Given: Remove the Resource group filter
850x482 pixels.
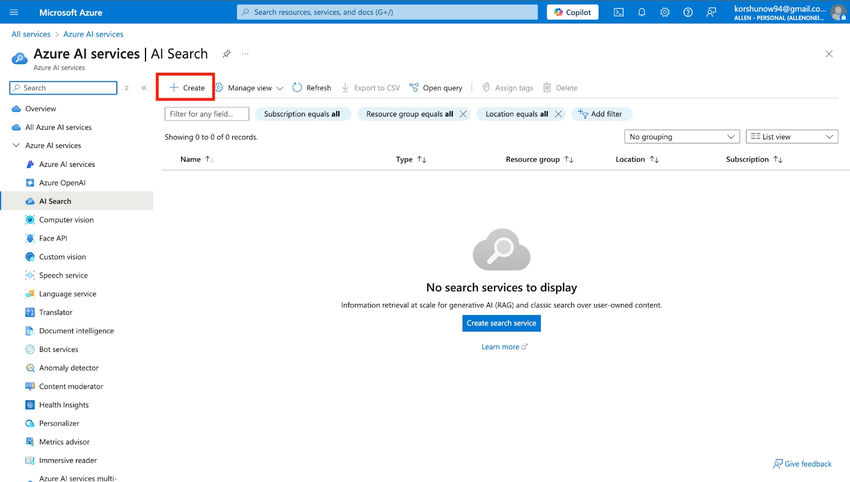Looking at the screenshot, I should (463, 114).
